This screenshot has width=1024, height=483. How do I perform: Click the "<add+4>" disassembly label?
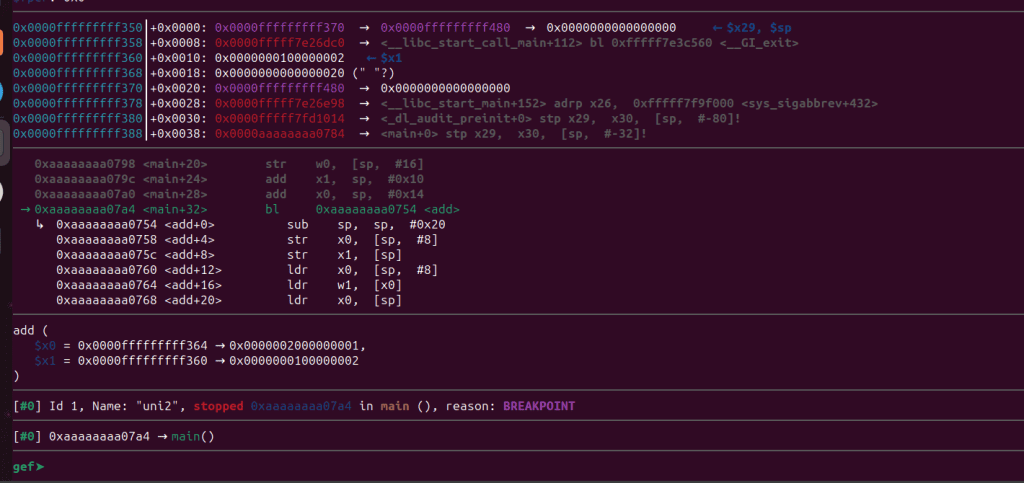coord(189,240)
